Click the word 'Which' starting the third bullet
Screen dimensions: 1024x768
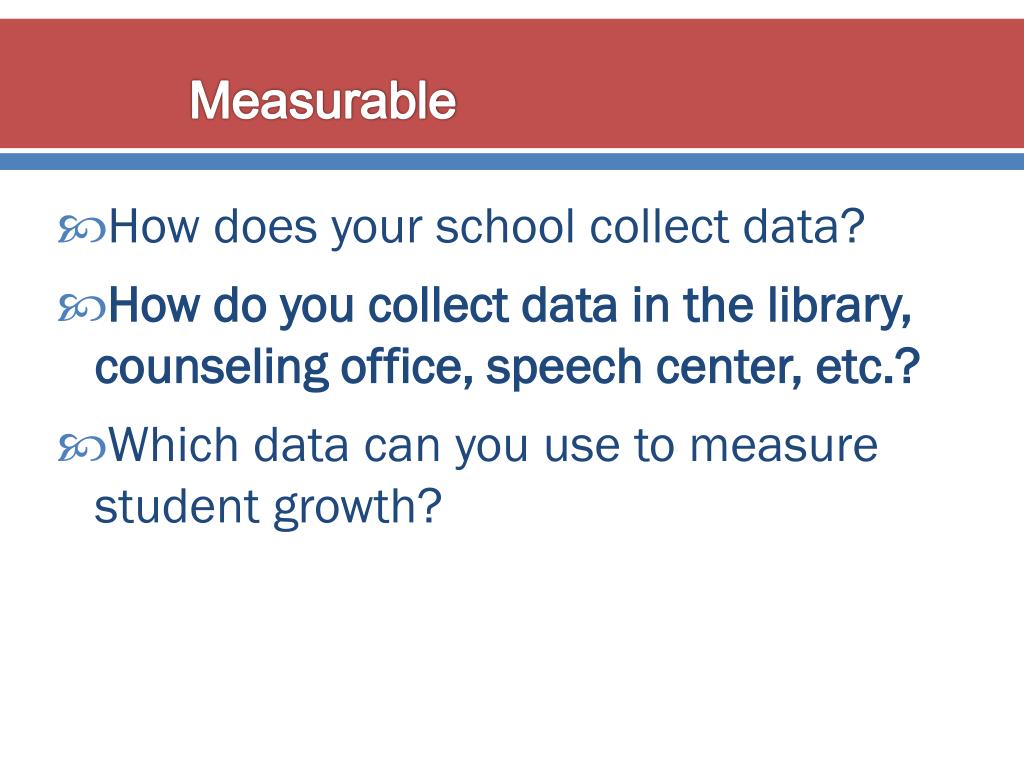[174, 446]
